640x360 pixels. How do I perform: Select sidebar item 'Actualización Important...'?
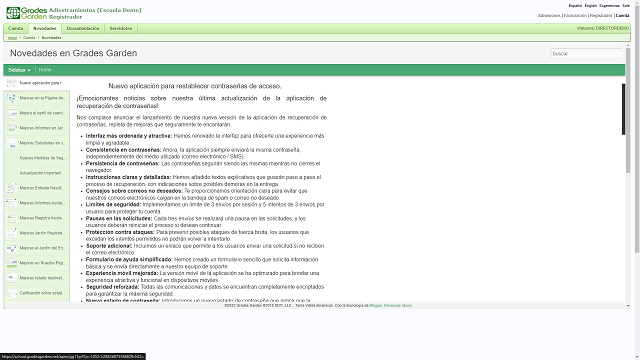(x=37, y=173)
